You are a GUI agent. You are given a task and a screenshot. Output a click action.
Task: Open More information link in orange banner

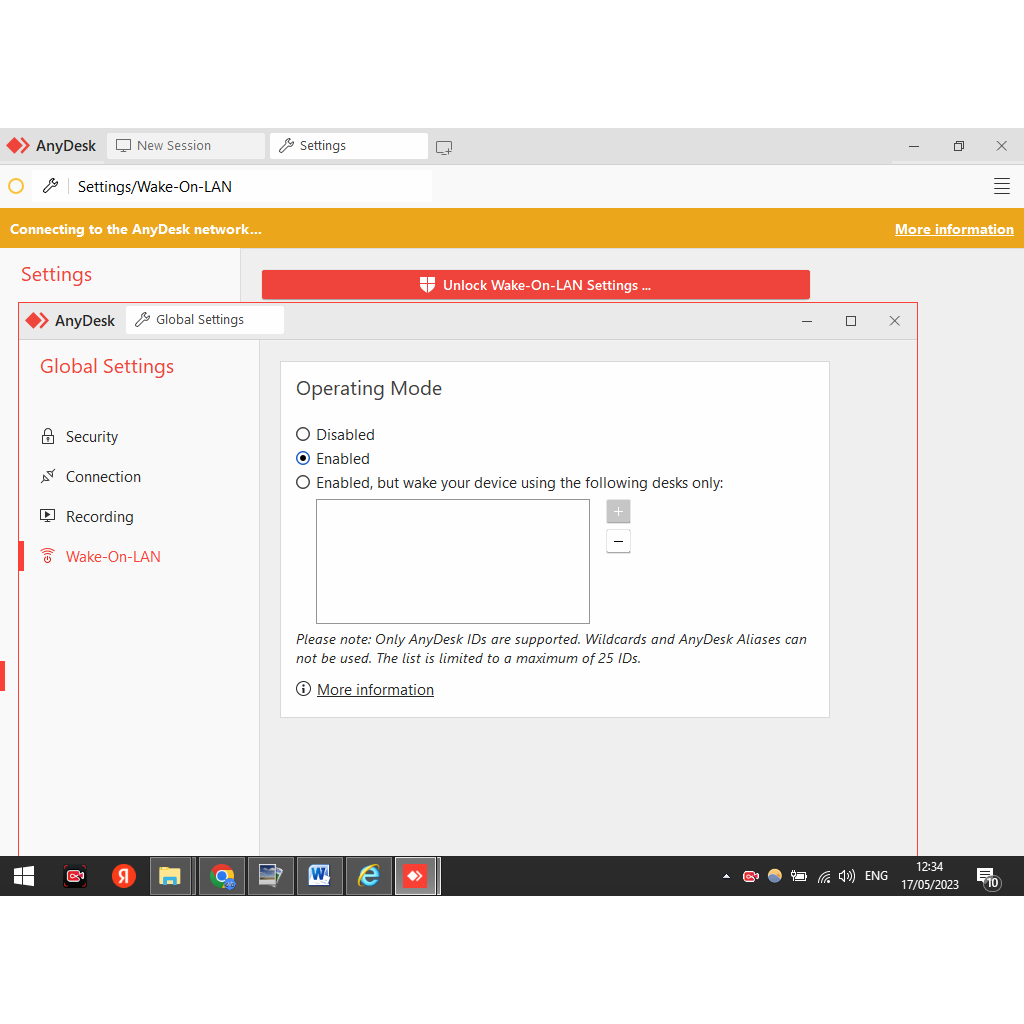tap(953, 229)
